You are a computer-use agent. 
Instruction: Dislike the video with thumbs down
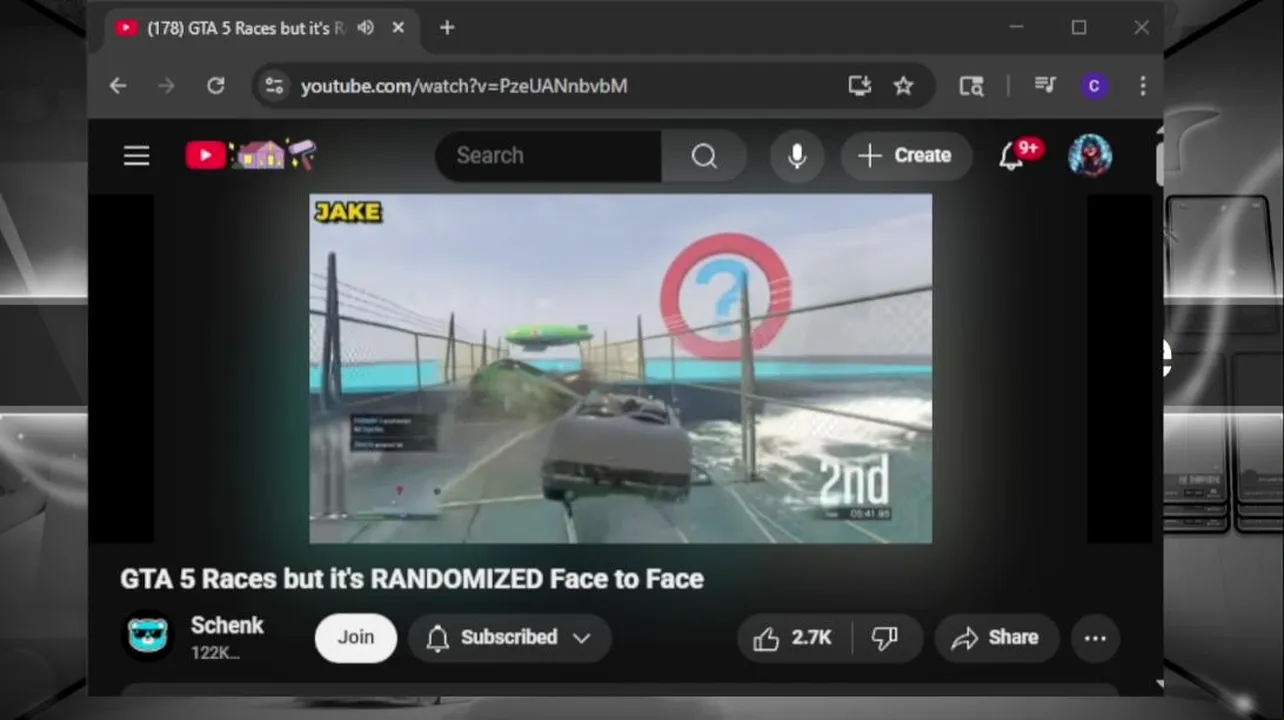pyautogui.click(x=886, y=638)
